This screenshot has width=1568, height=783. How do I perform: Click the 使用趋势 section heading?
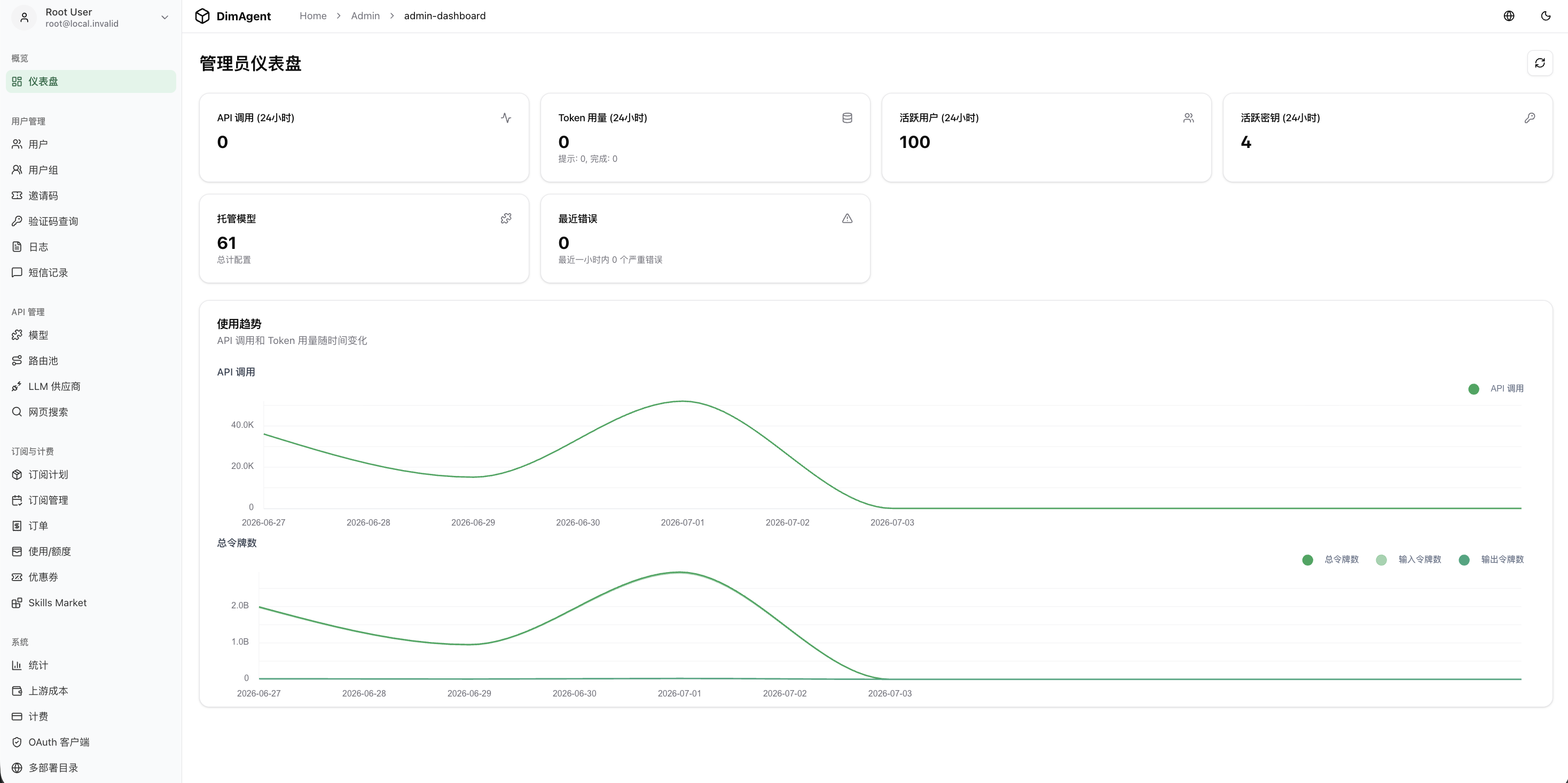pyautogui.click(x=239, y=324)
